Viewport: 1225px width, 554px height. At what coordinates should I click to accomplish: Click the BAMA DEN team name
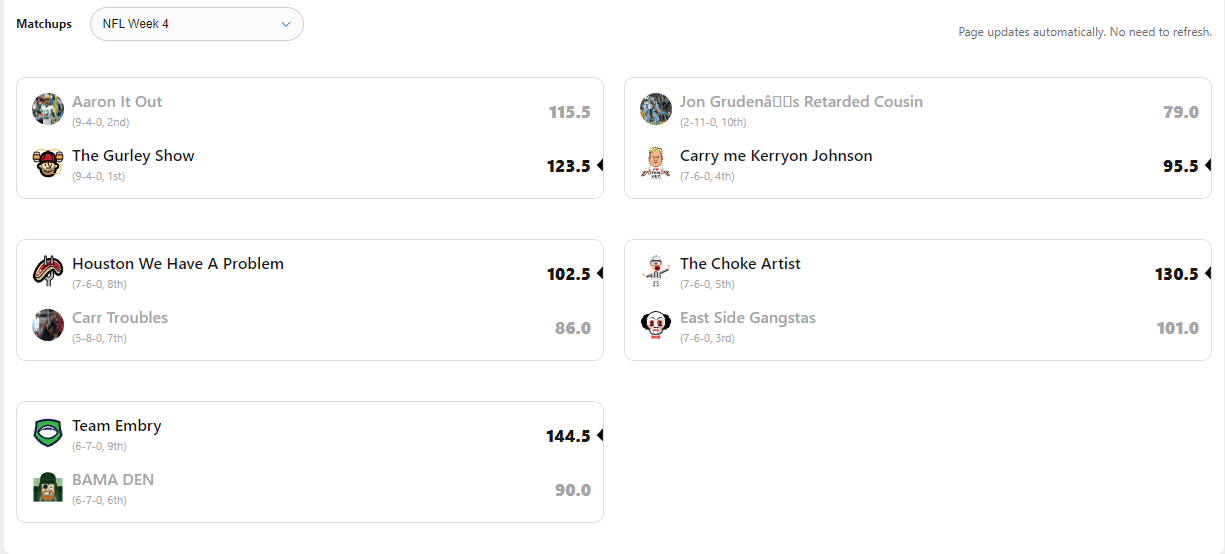(113, 480)
